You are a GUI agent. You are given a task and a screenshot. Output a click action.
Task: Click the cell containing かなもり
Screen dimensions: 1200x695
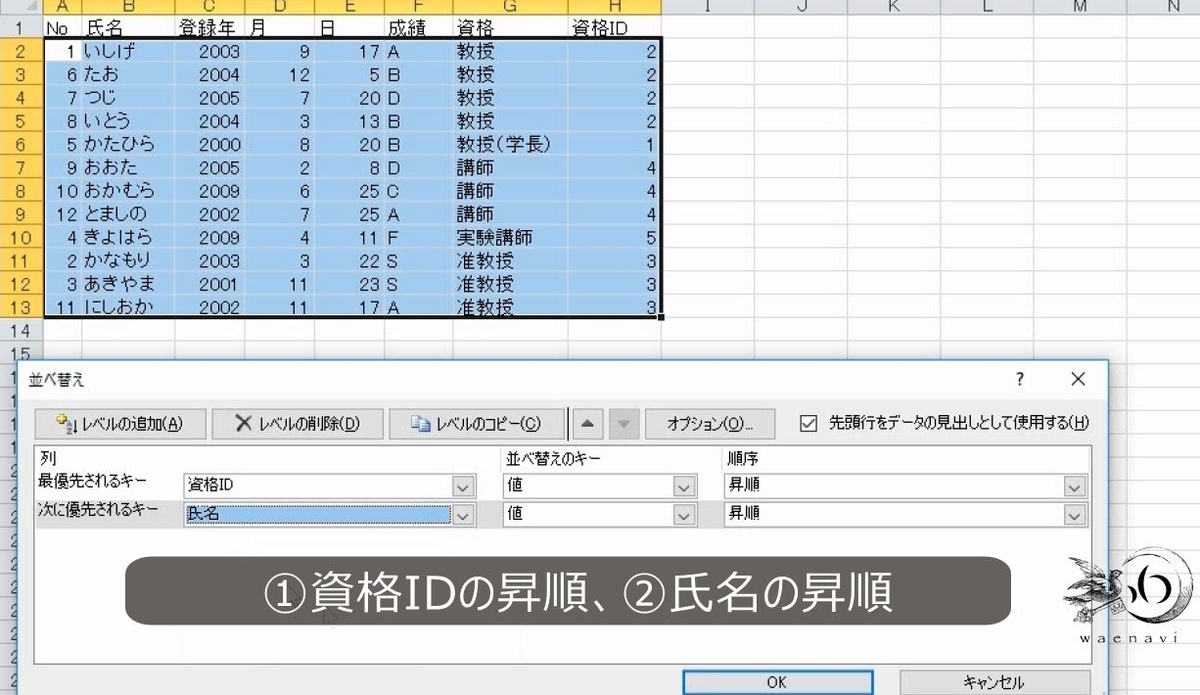point(128,261)
